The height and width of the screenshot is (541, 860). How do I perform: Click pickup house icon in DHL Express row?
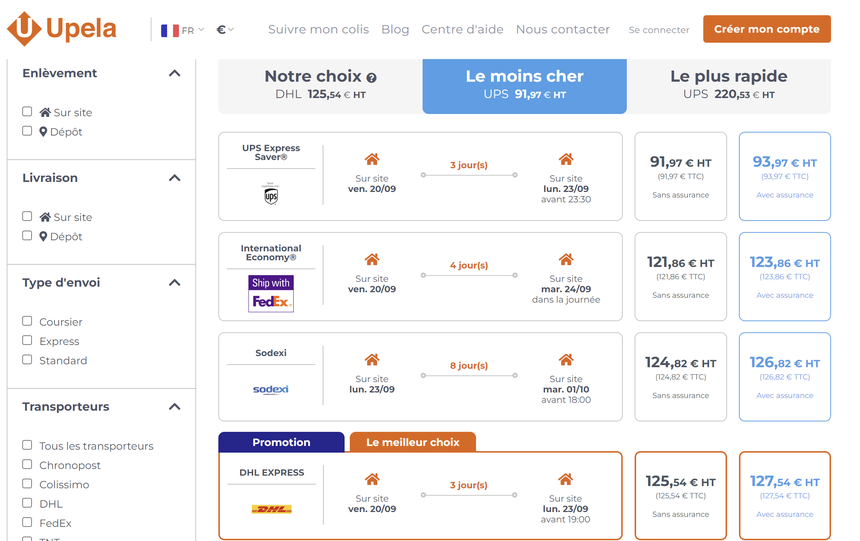pyautogui.click(x=372, y=479)
